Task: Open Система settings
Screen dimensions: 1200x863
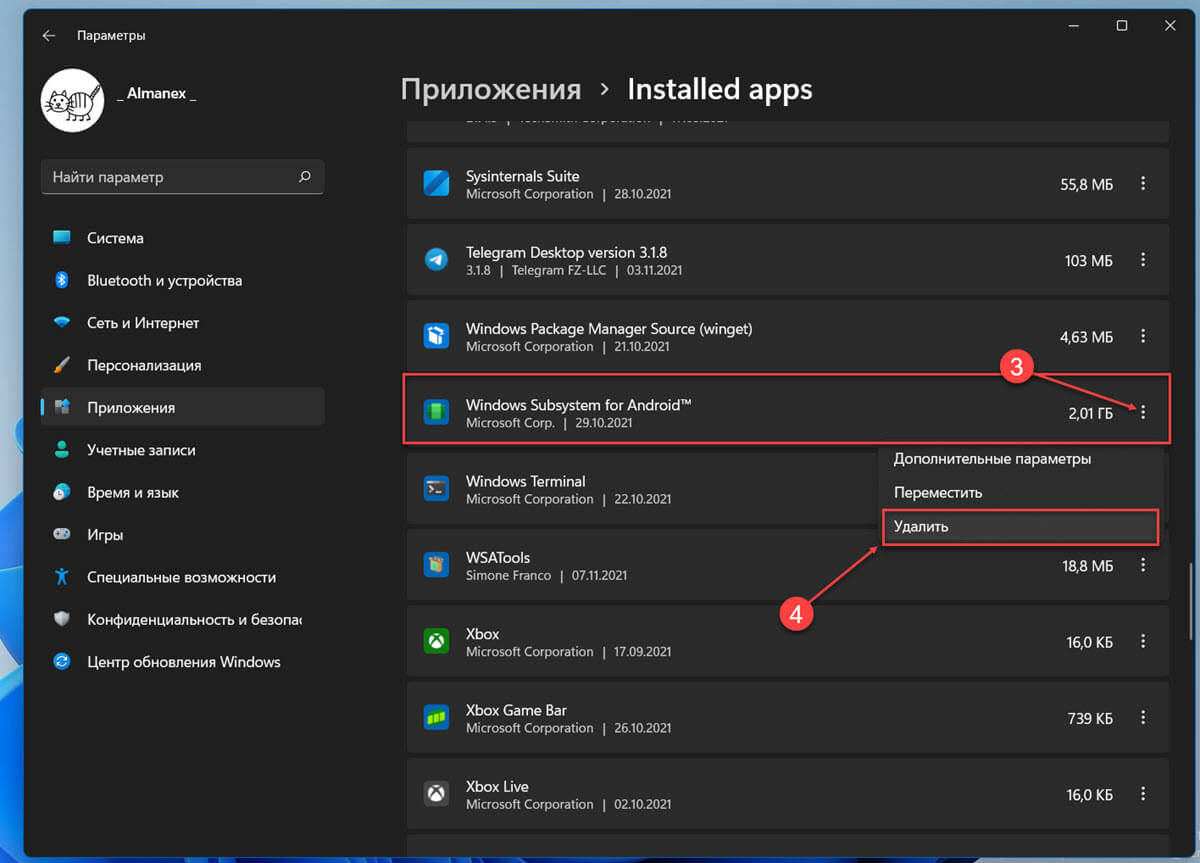Action: coord(182,238)
